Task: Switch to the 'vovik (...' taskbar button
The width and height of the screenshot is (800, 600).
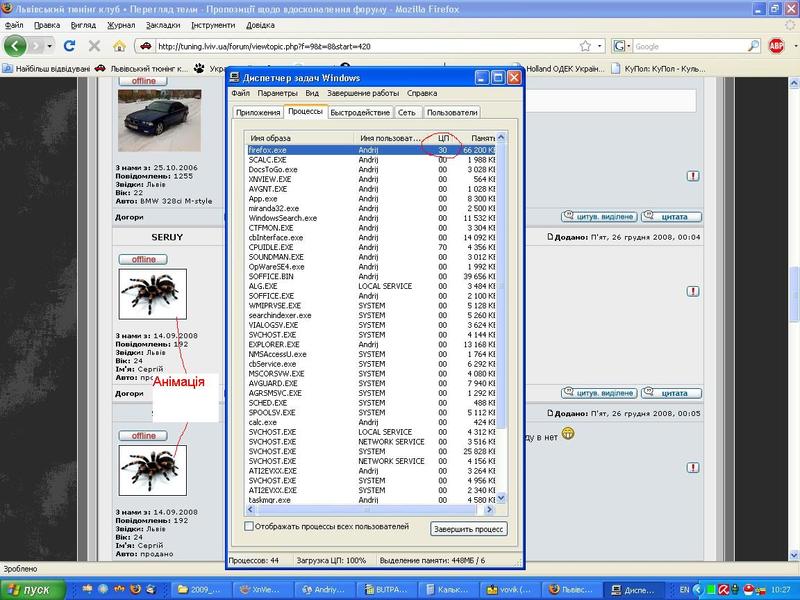Action: pyautogui.click(x=509, y=590)
